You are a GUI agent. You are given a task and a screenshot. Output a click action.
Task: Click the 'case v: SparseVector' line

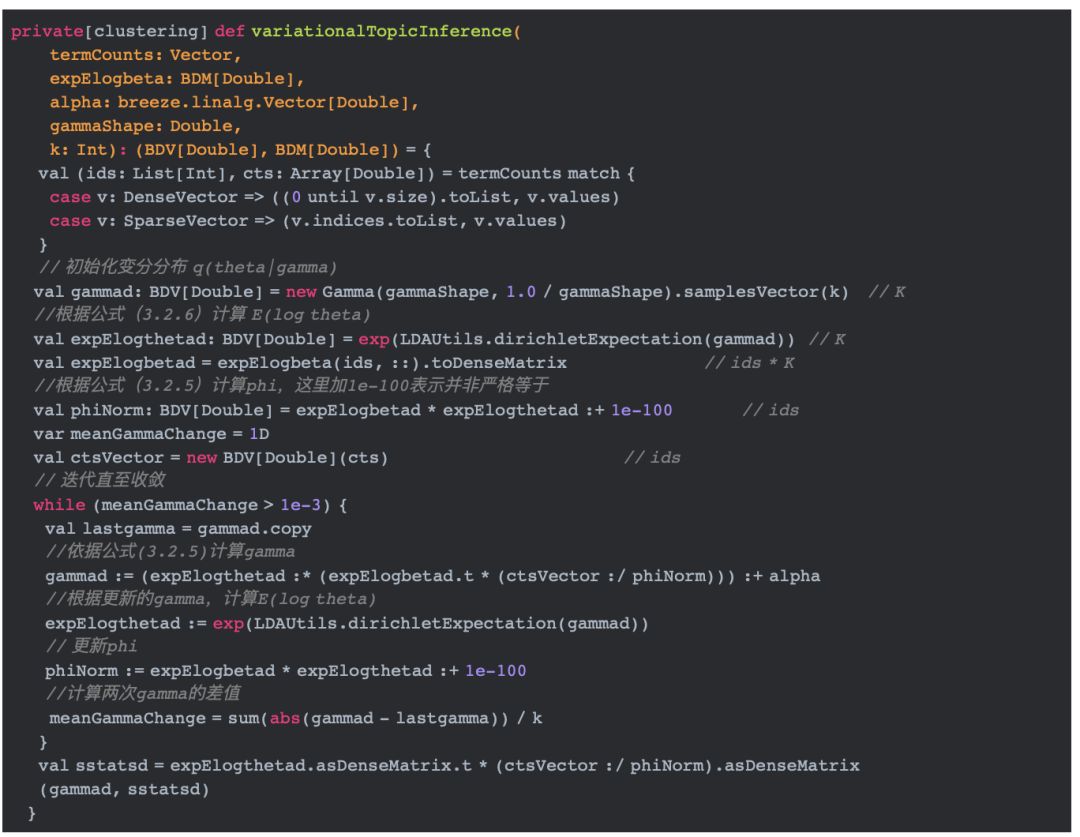pyautogui.click(x=308, y=221)
